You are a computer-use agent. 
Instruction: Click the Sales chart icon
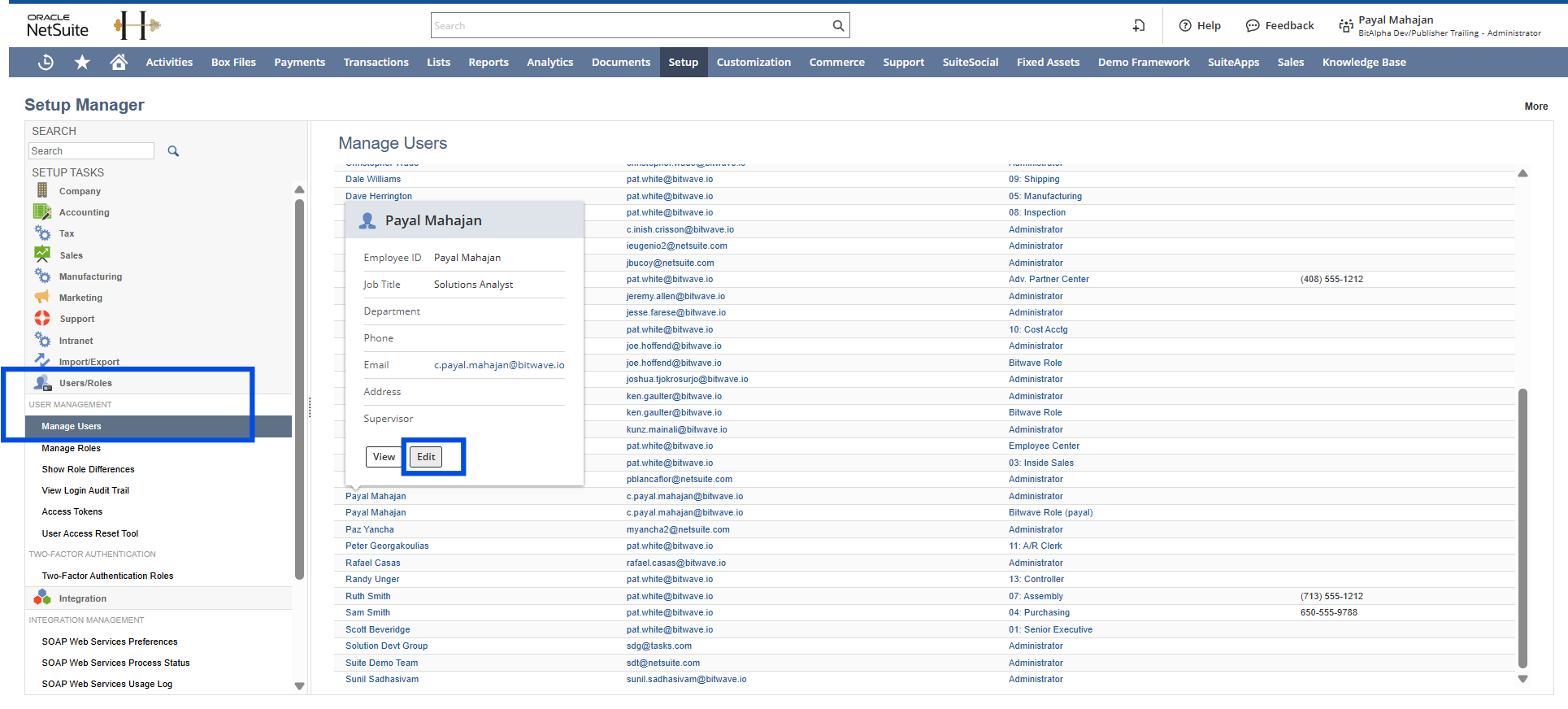[x=42, y=254]
